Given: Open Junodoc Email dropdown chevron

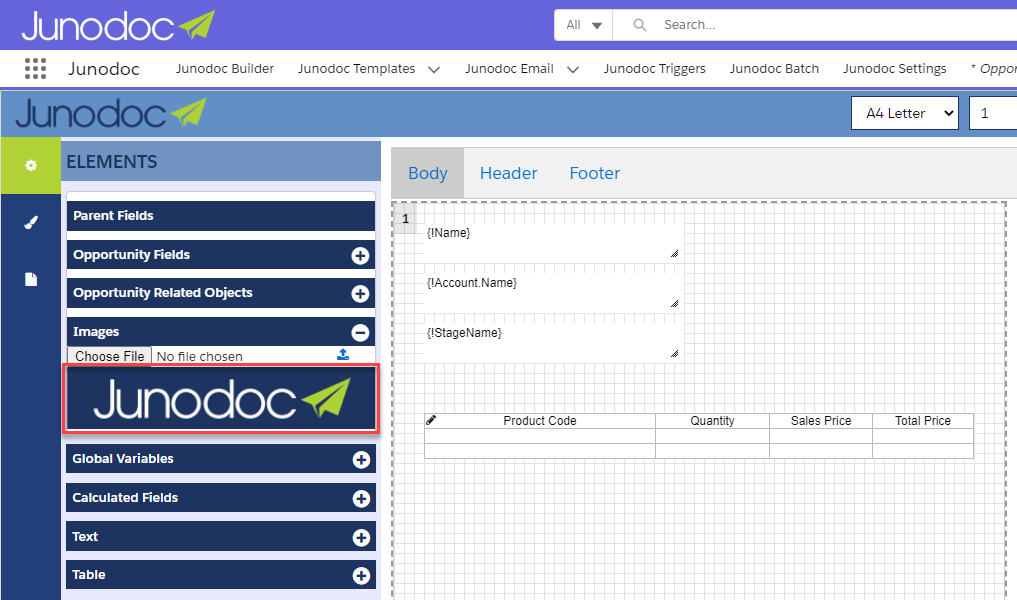Looking at the screenshot, I should 573,69.
